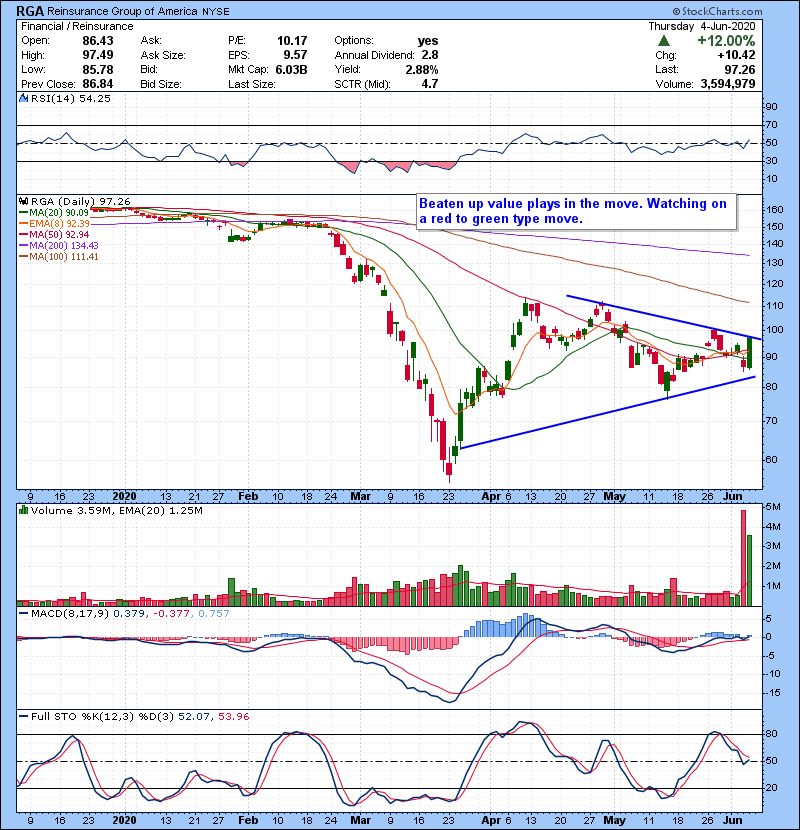800x830 pixels.
Task: Select the EPS value 9.57
Action: (x=295, y=55)
